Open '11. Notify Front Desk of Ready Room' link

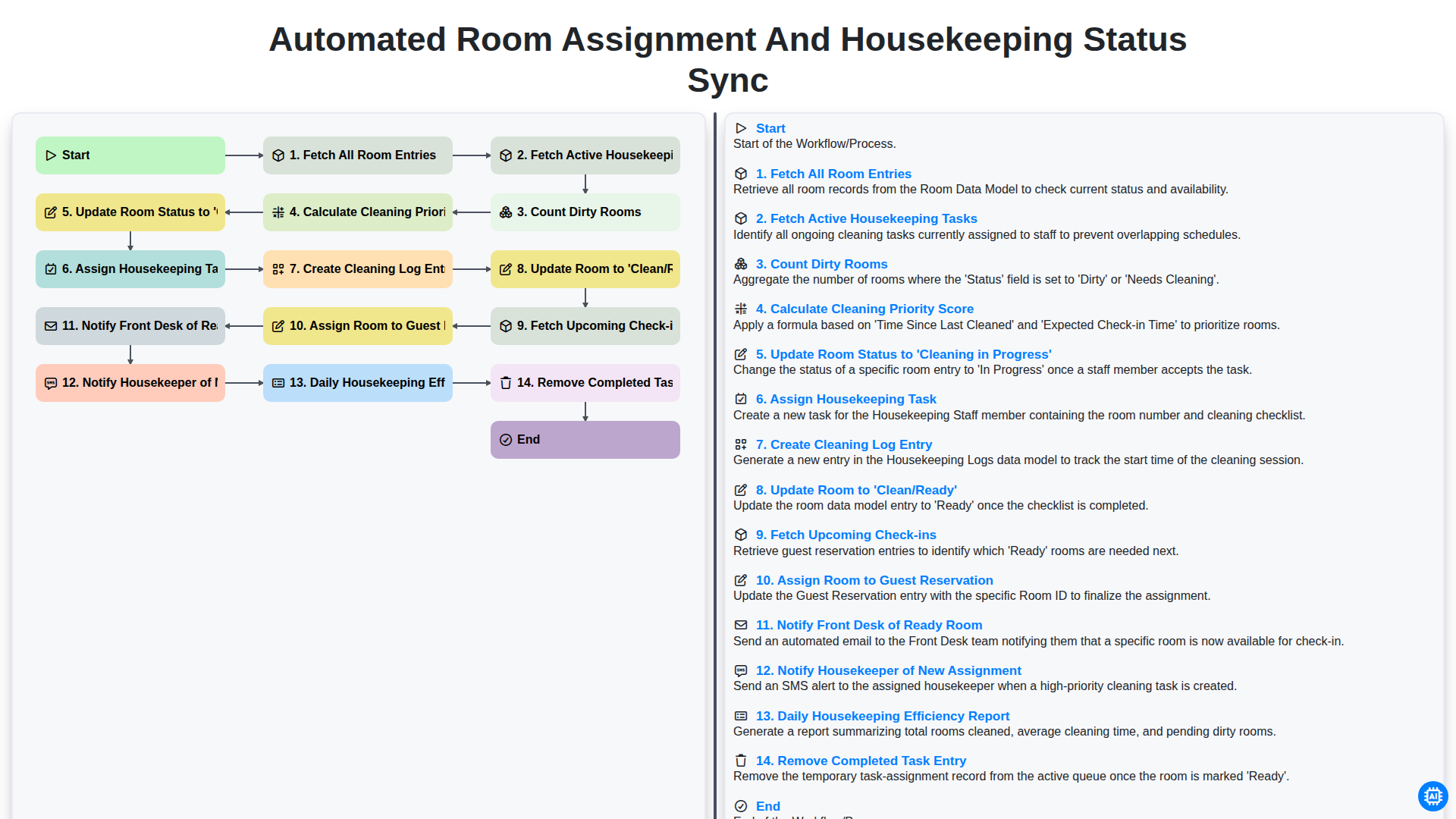coord(869,625)
